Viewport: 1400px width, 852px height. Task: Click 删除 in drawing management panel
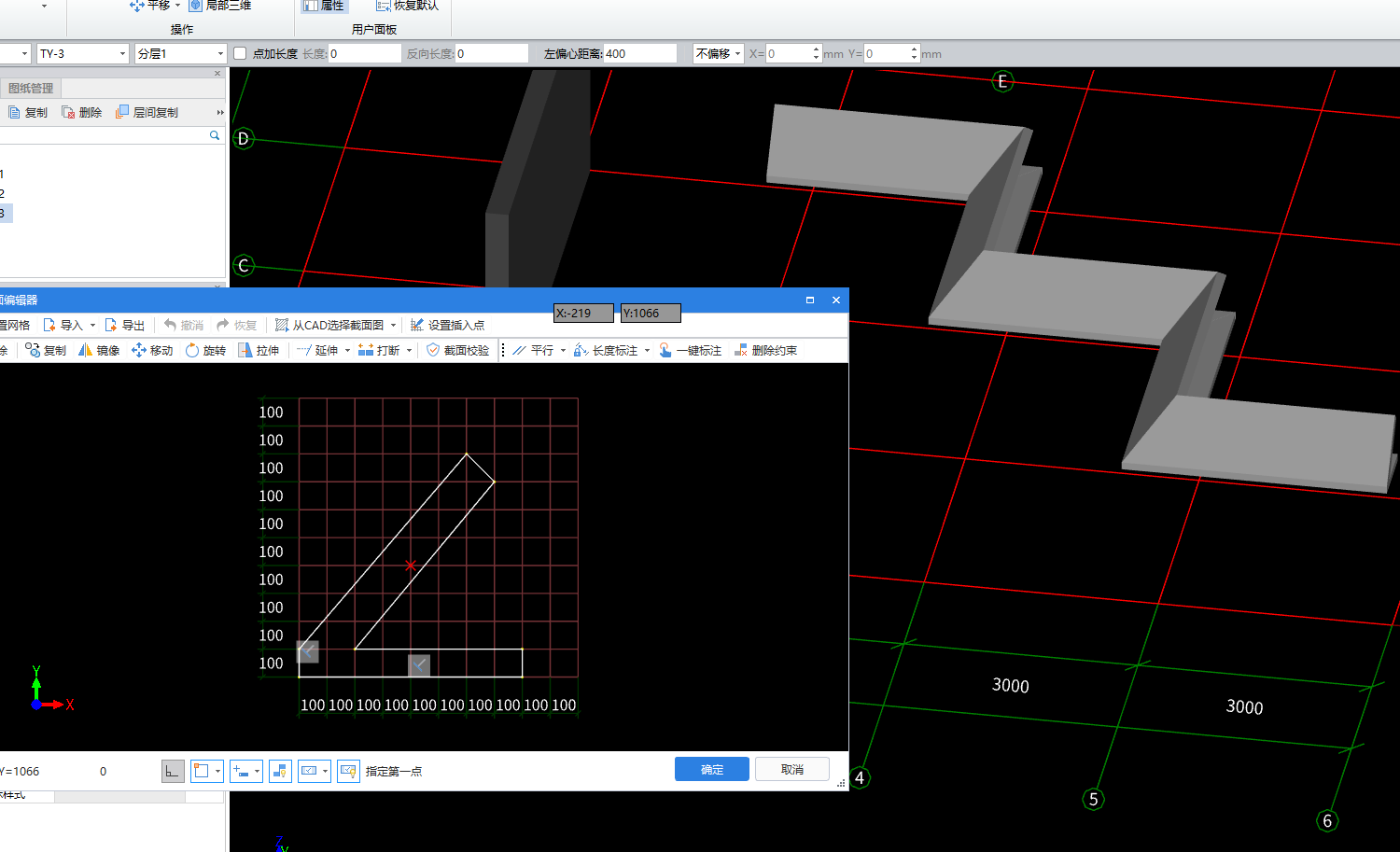81,112
